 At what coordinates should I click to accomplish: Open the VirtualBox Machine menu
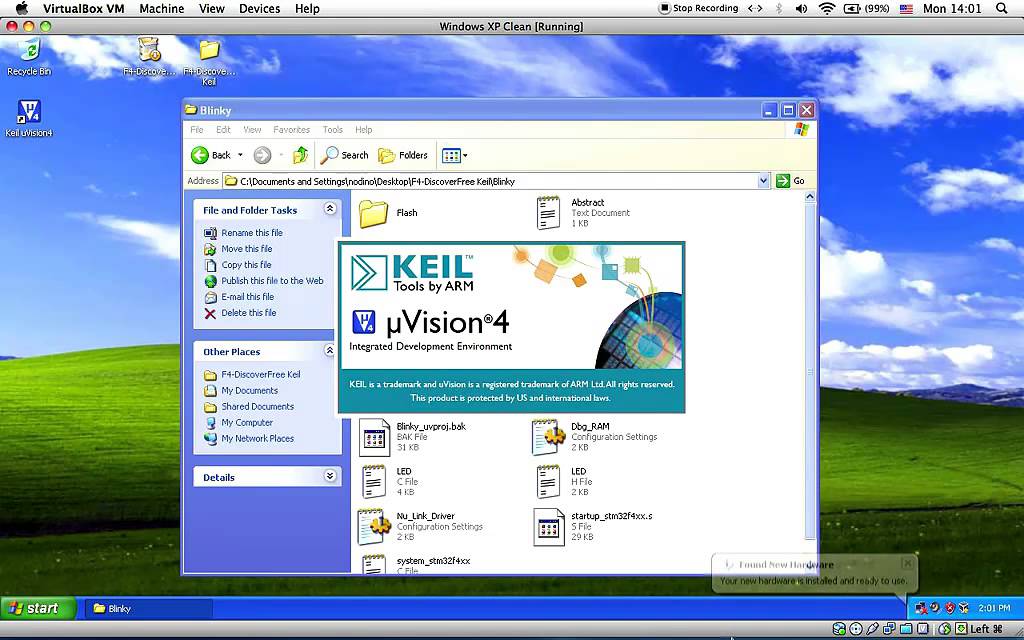point(161,8)
